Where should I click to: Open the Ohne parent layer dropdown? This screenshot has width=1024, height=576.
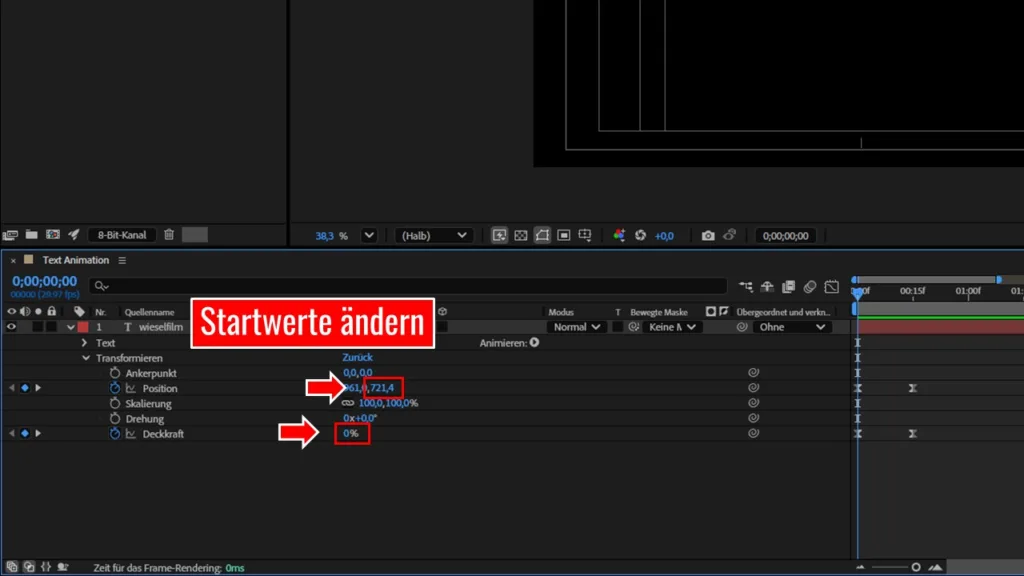[x=791, y=327]
